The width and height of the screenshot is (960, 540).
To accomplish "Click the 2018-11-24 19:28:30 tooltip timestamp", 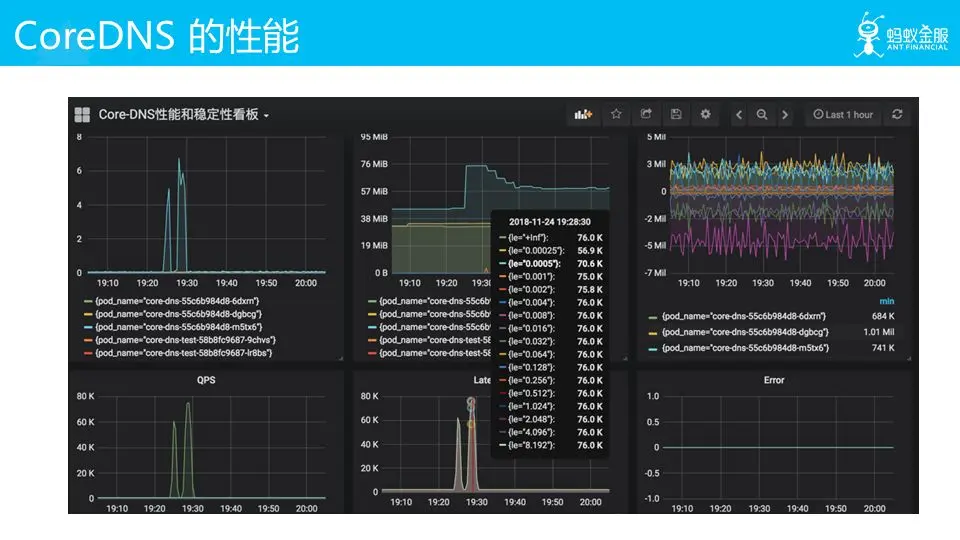I will tap(550, 222).
